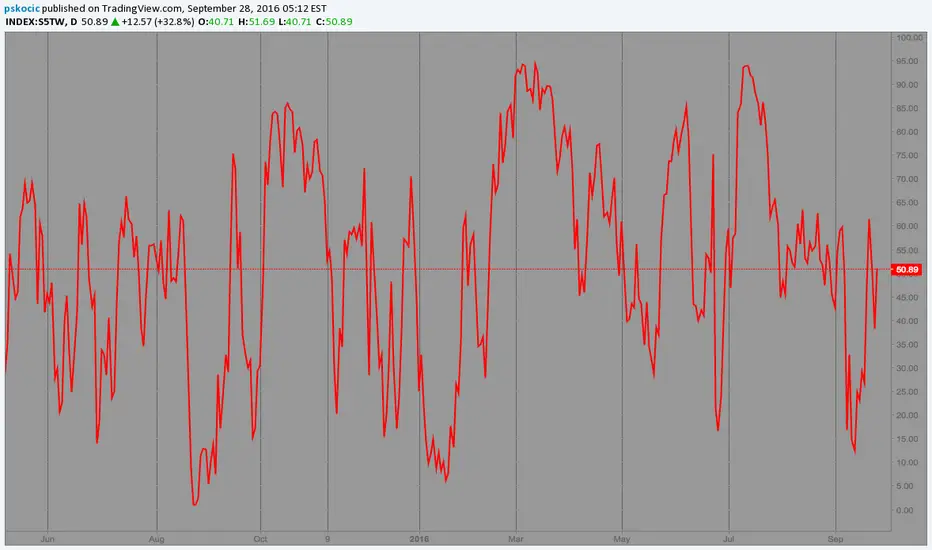Image resolution: width=932 pixels, height=550 pixels.
Task: Select the 25.00 price axis label
Action: (x=907, y=392)
